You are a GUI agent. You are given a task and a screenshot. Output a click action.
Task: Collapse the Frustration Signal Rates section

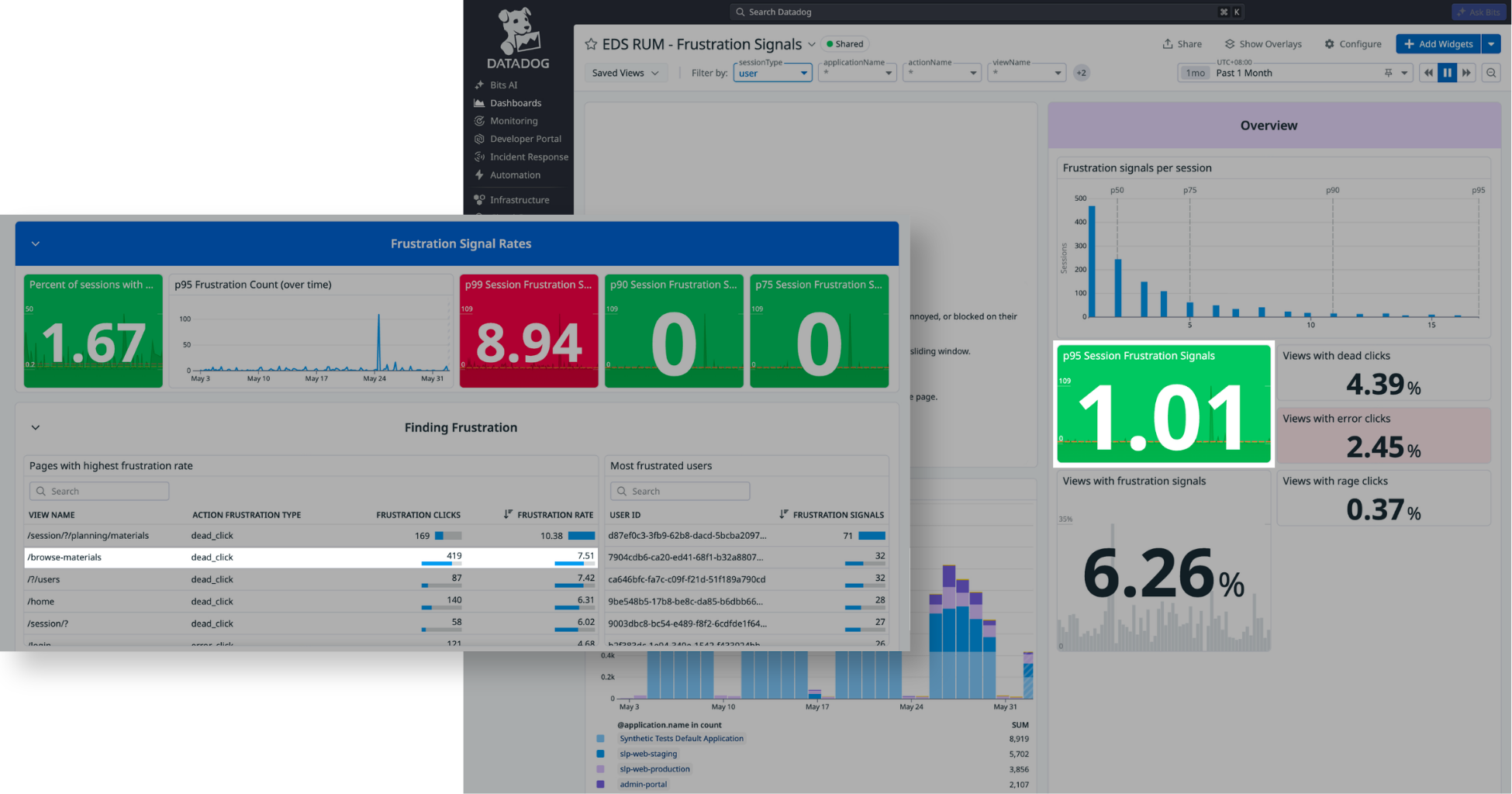[x=36, y=243]
